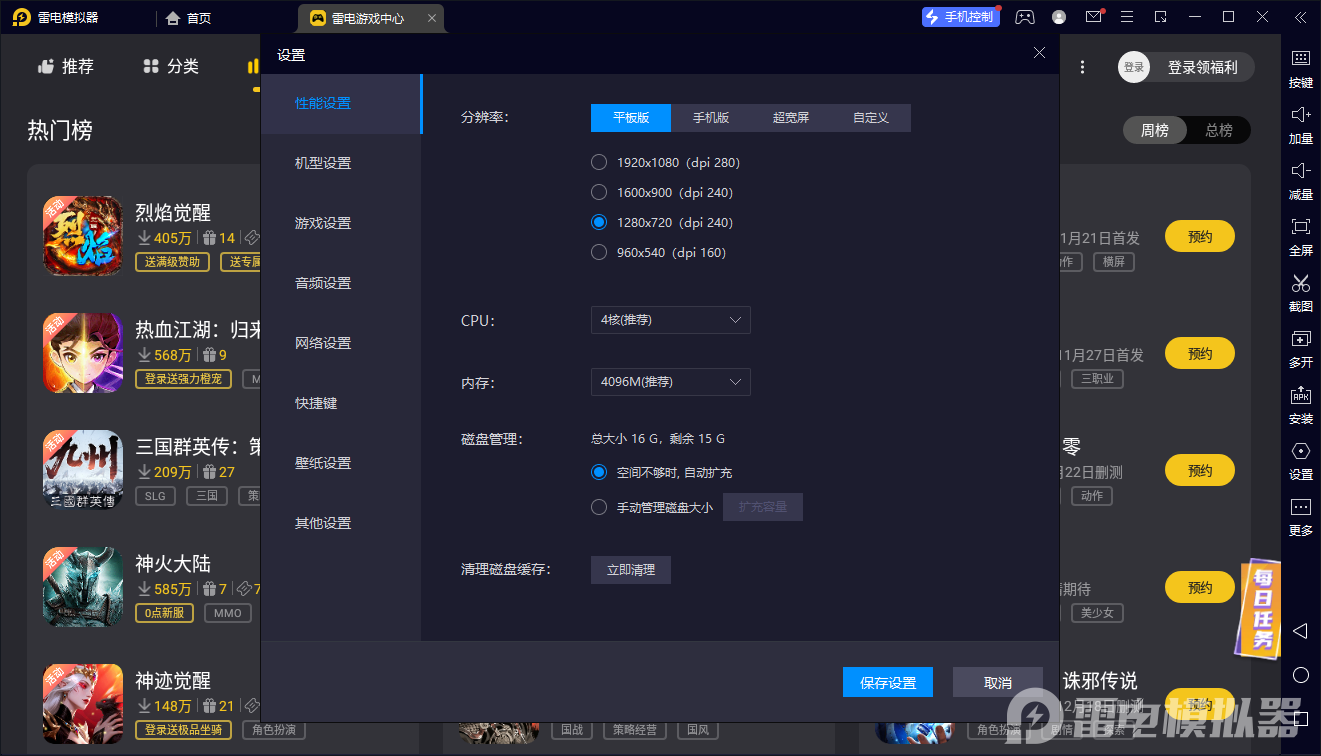Open the CPU cores dropdown
Viewport: 1321px width, 756px height.
pos(670,320)
